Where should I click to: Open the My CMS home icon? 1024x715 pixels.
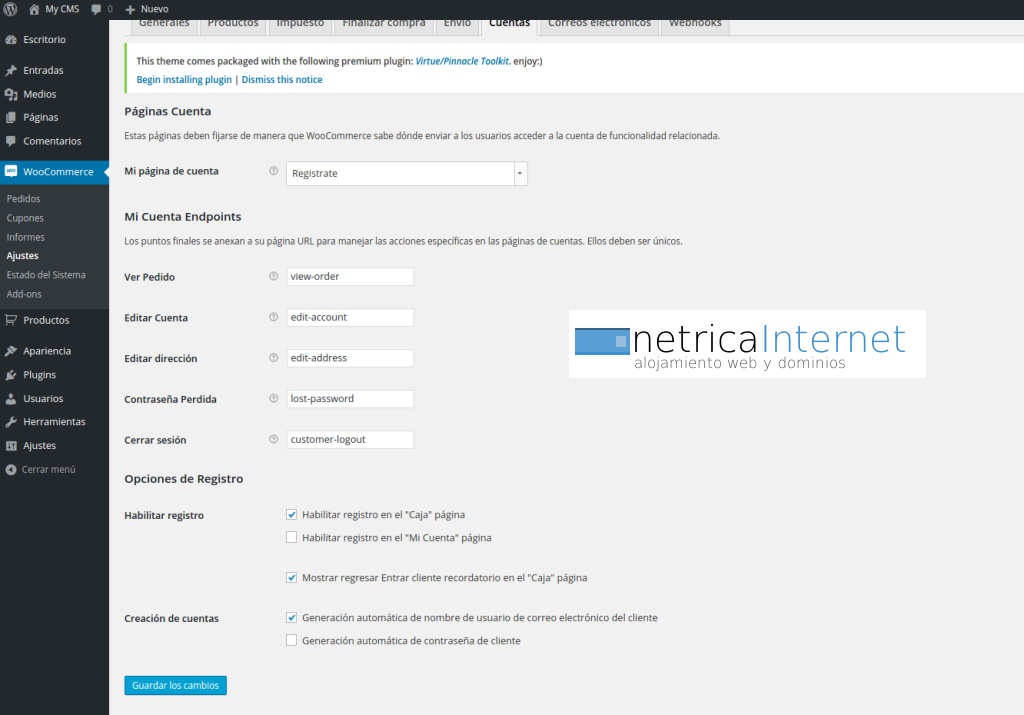[34, 9]
